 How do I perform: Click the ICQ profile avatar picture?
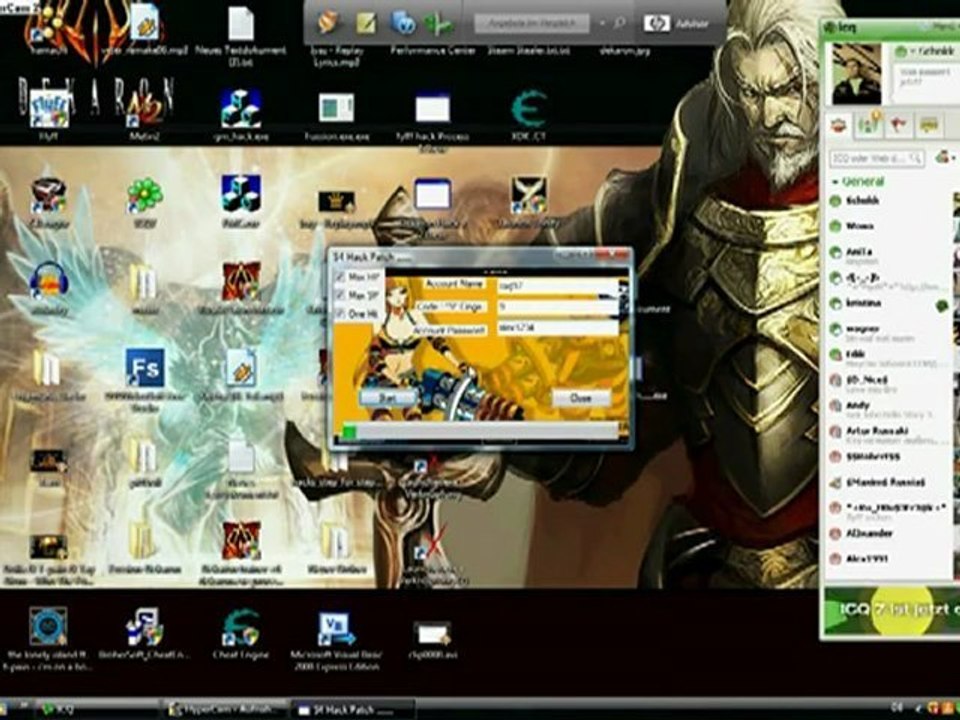(857, 73)
